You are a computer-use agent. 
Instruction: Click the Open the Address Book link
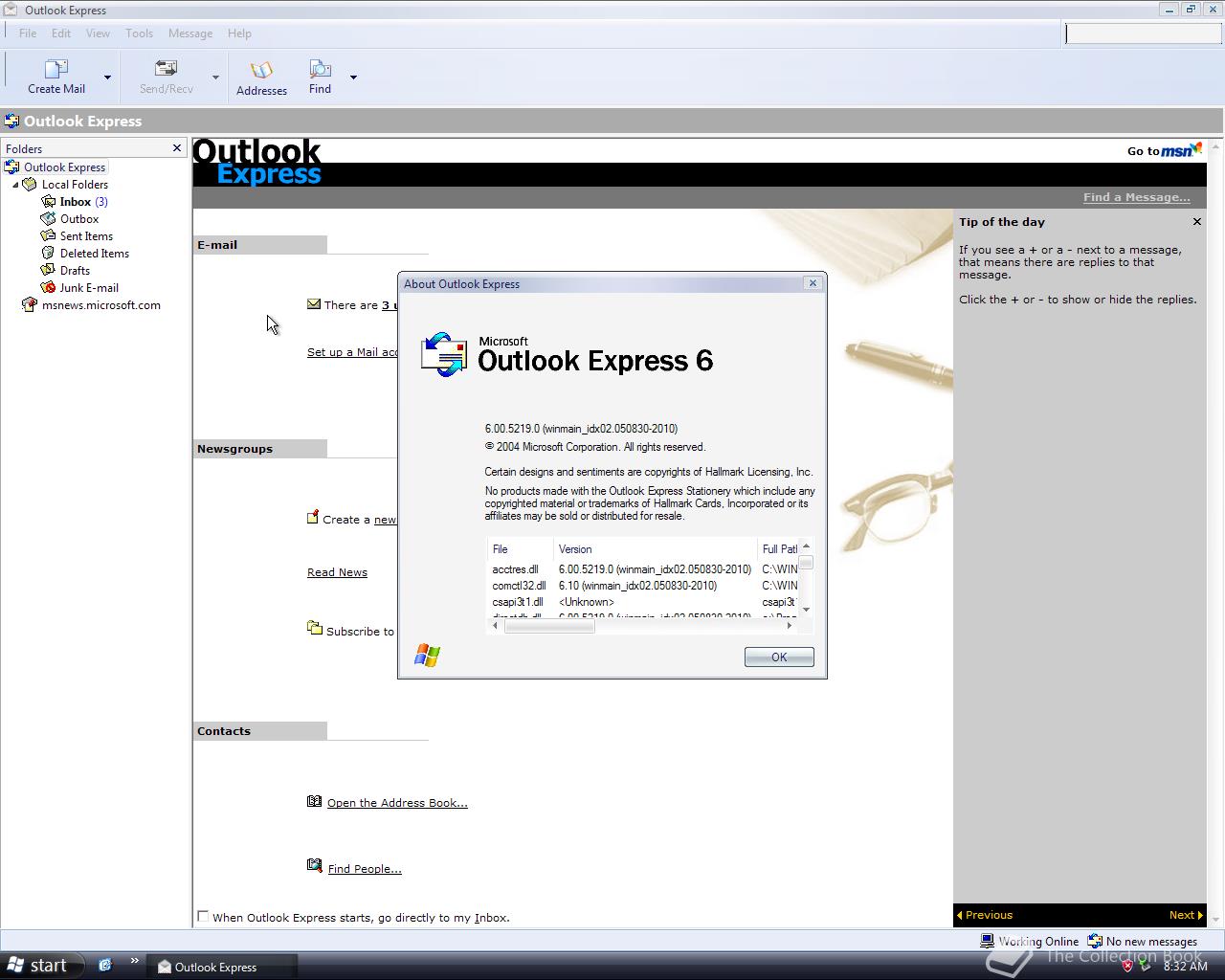(397, 803)
